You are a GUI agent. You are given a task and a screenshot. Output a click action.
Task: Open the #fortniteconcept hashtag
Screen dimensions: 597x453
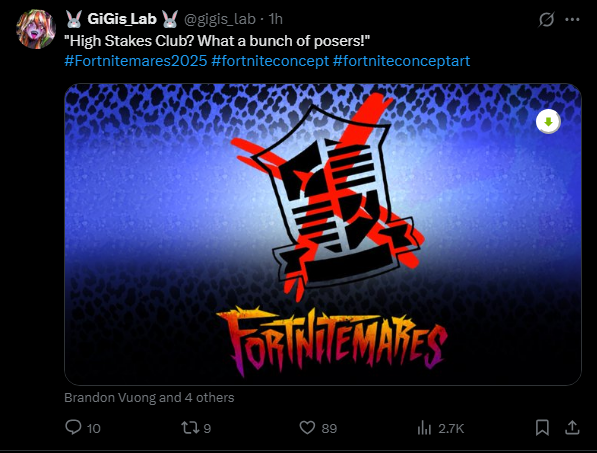click(x=270, y=61)
